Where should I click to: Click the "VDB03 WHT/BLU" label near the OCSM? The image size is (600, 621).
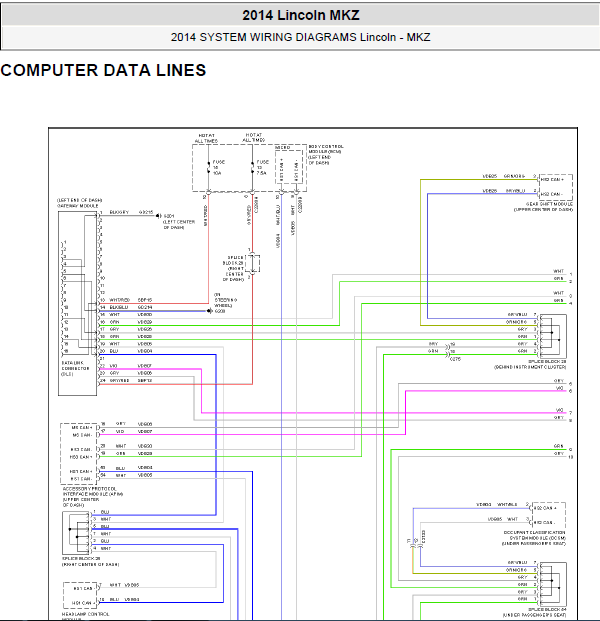[496, 505]
